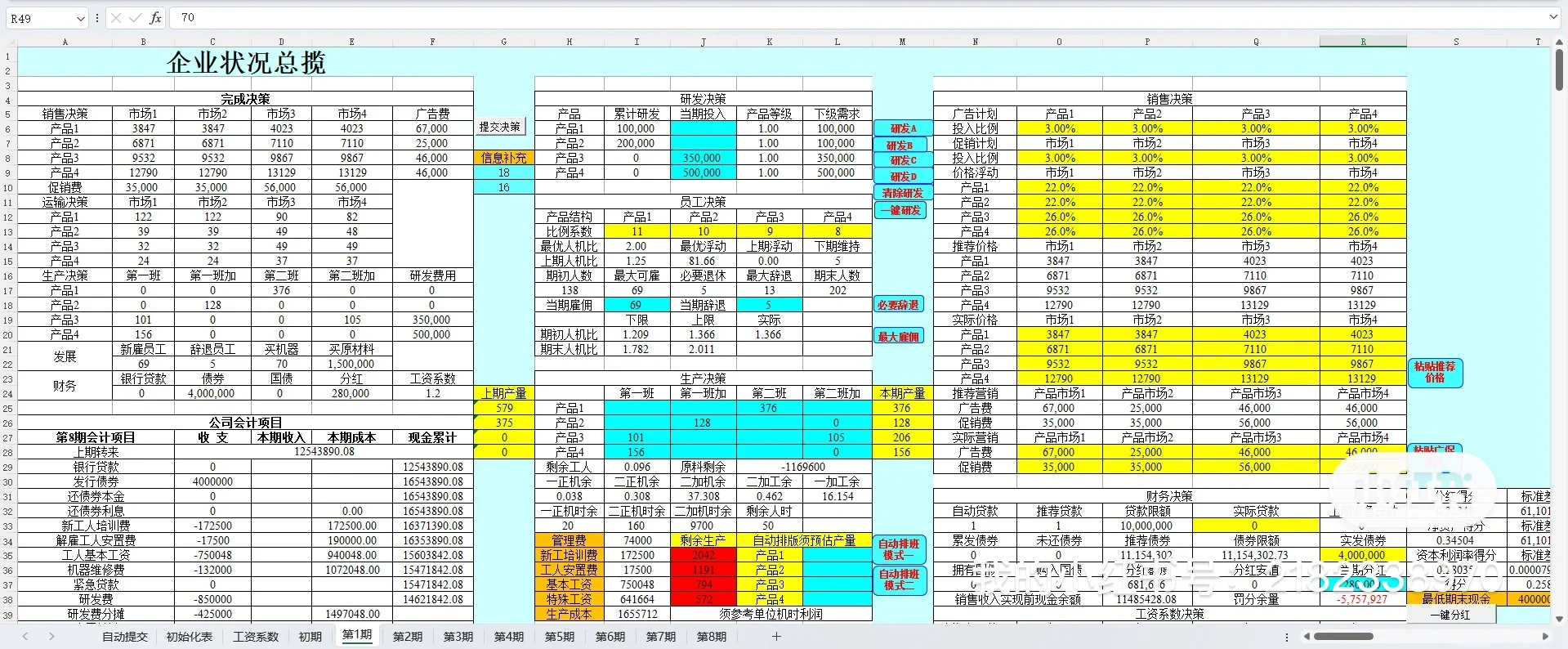Viewport: 1568px width, 649px height.
Task: Click the 研发D button
Action: pos(903,177)
